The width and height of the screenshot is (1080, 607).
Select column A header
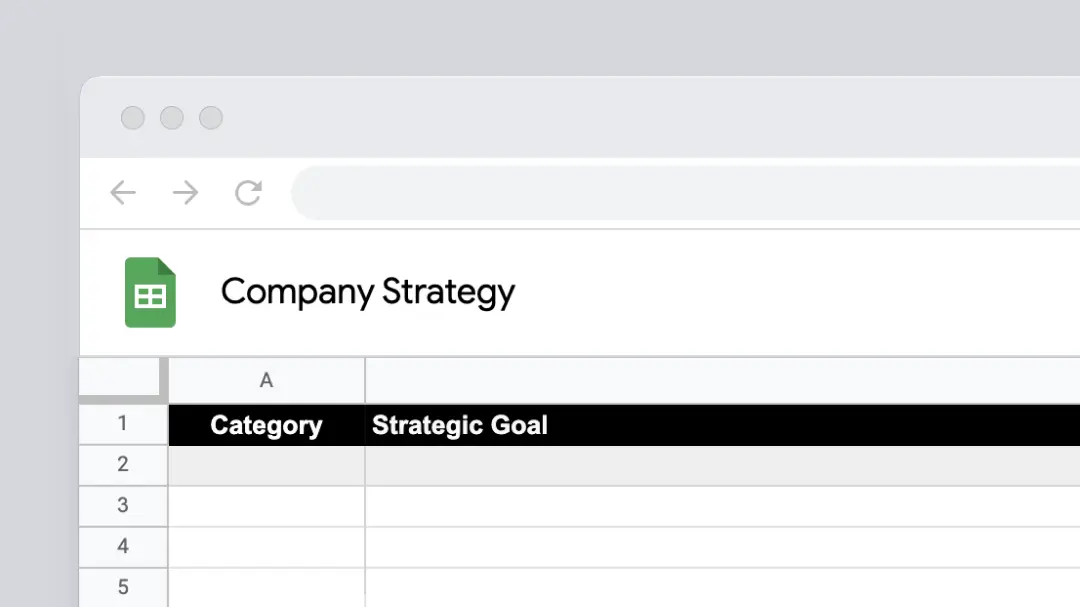coord(267,380)
